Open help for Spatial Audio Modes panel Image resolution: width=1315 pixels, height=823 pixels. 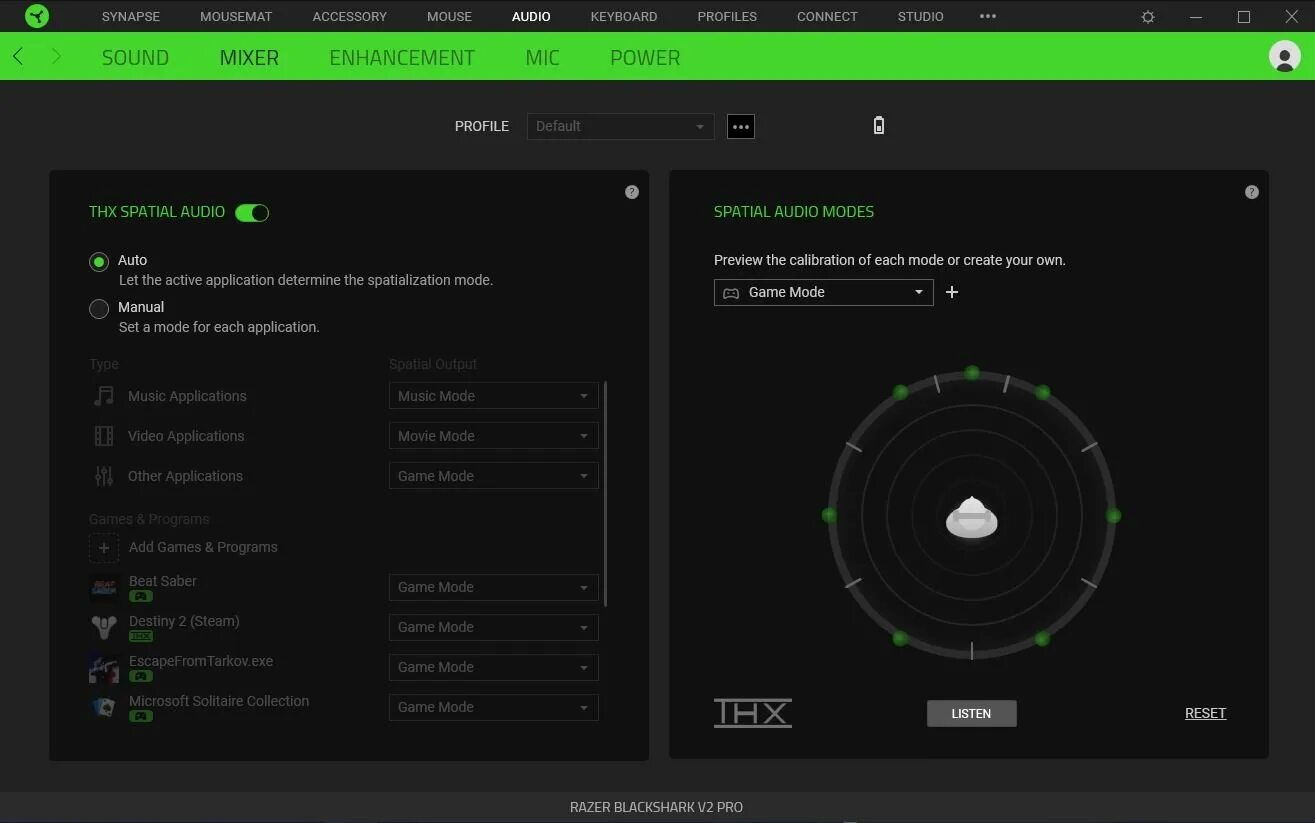tap(1252, 192)
